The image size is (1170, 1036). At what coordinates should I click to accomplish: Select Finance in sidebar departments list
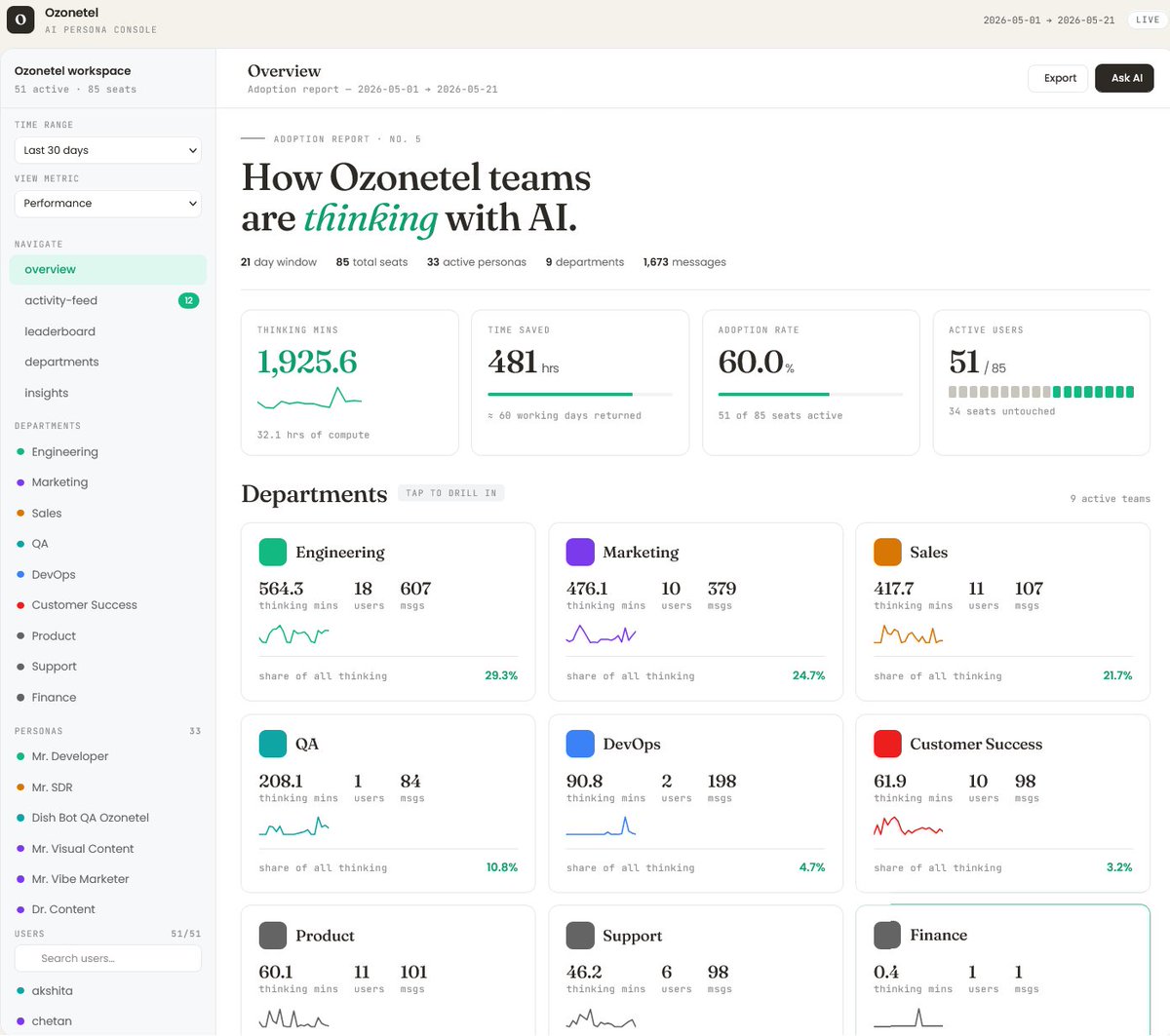(108, 698)
